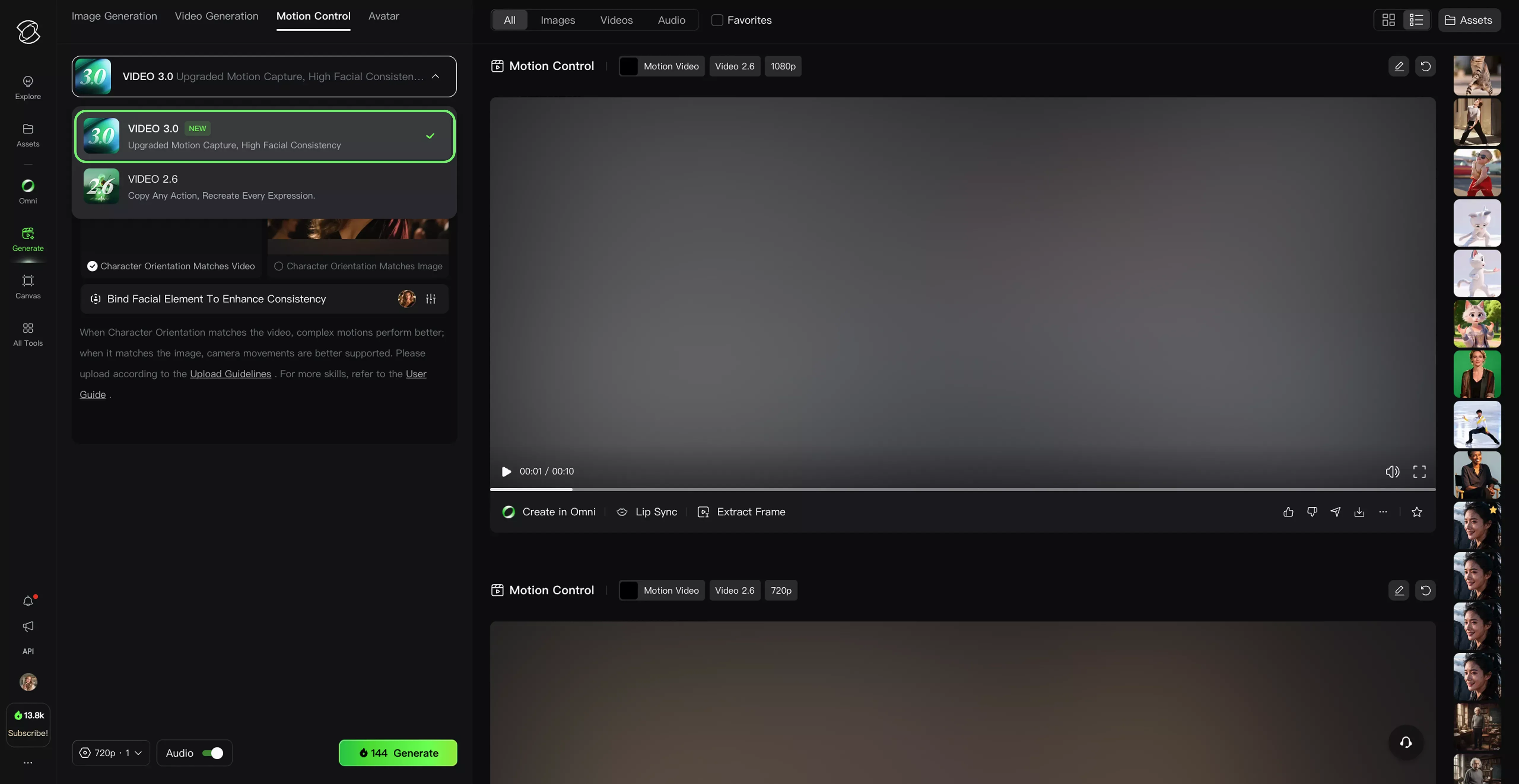Click Extract Frame action

[x=741, y=512]
